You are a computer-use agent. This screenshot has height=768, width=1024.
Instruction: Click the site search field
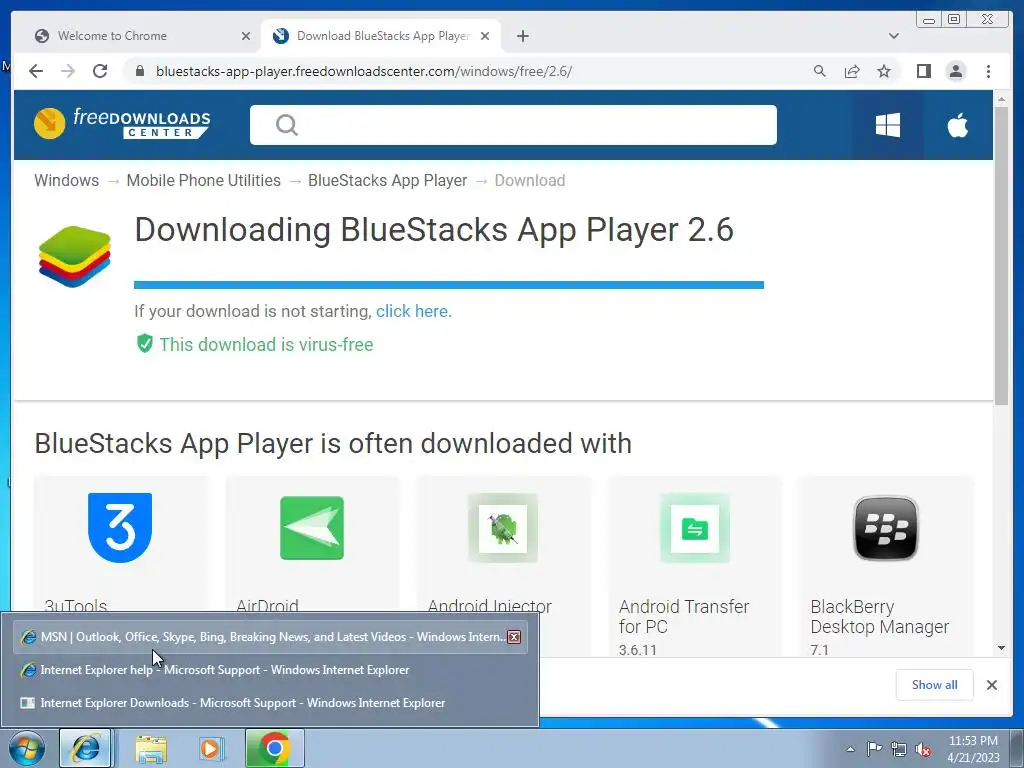(x=513, y=125)
